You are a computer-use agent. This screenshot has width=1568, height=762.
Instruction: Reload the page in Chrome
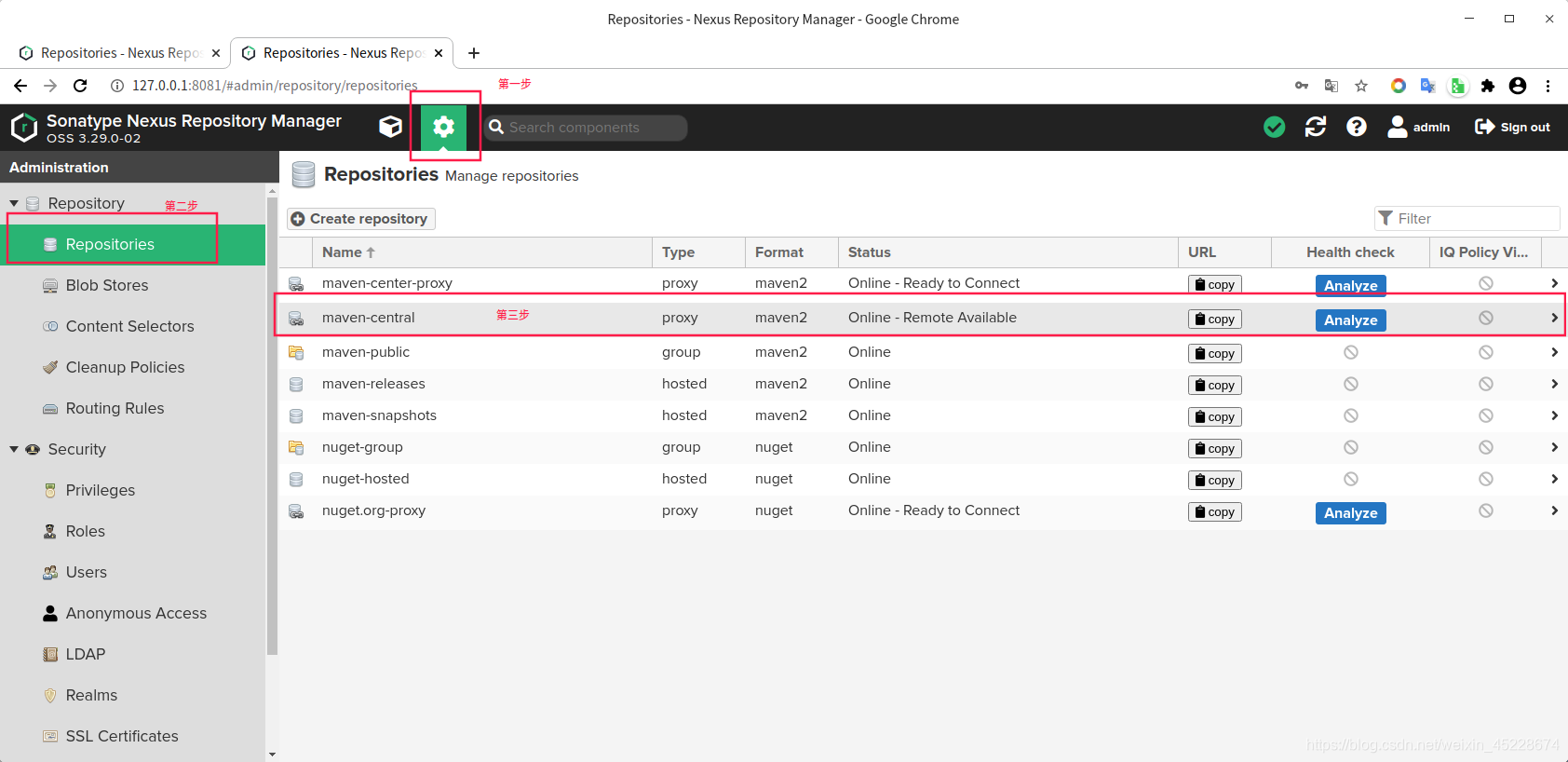tap(80, 86)
